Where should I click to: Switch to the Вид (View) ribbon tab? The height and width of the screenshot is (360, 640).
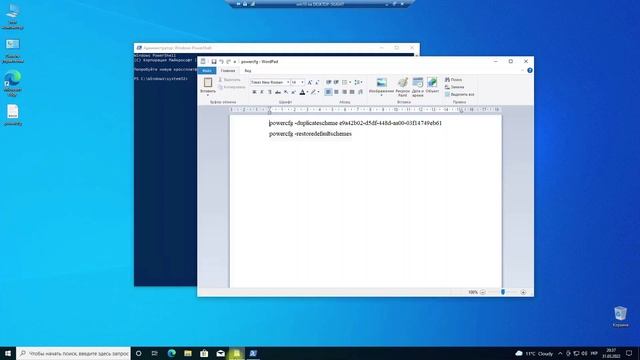click(248, 71)
